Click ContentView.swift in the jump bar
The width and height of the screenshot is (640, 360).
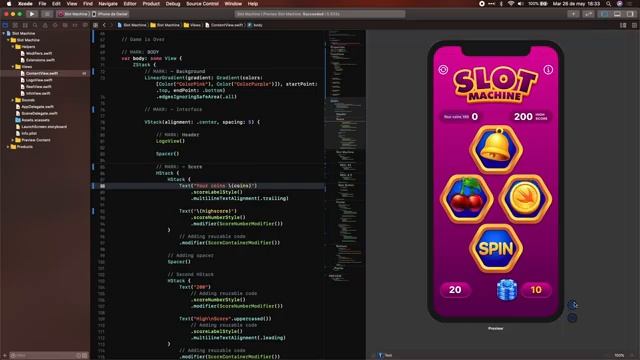(x=224, y=25)
